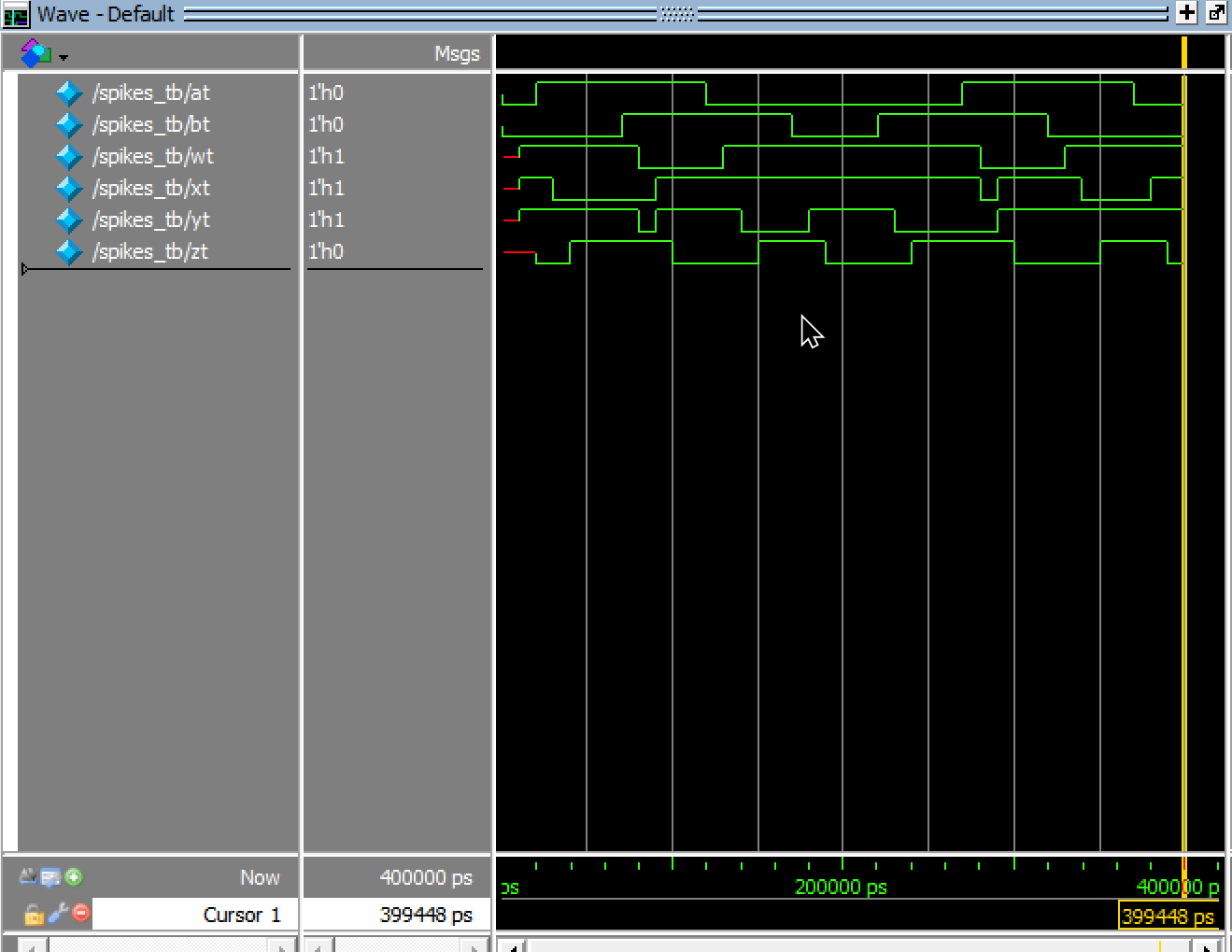Click the Cursor 1 value 399448 ps box
Viewport: 1232px width, 952px height.
[x=396, y=915]
